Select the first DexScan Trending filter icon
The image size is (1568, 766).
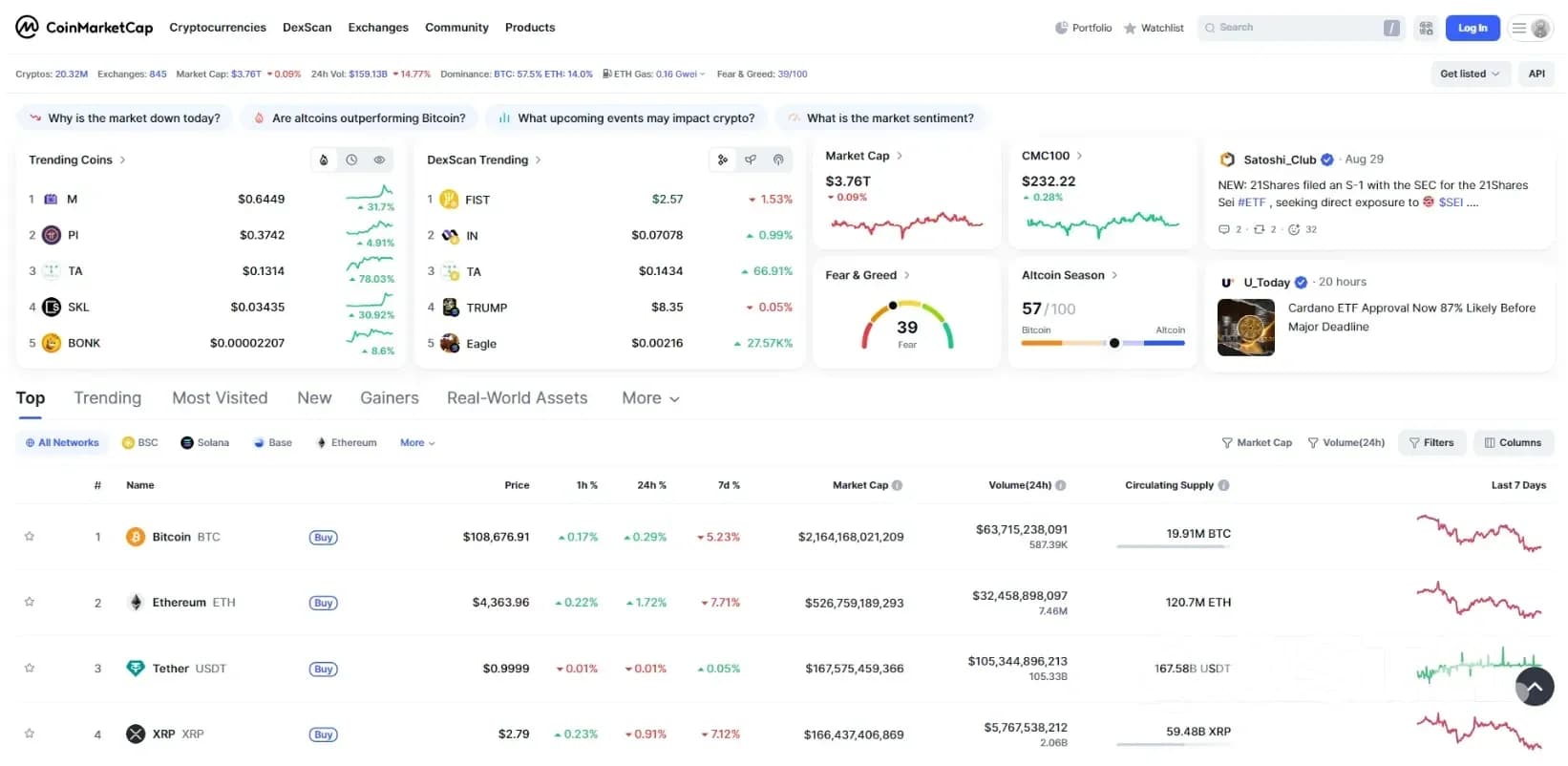[723, 160]
